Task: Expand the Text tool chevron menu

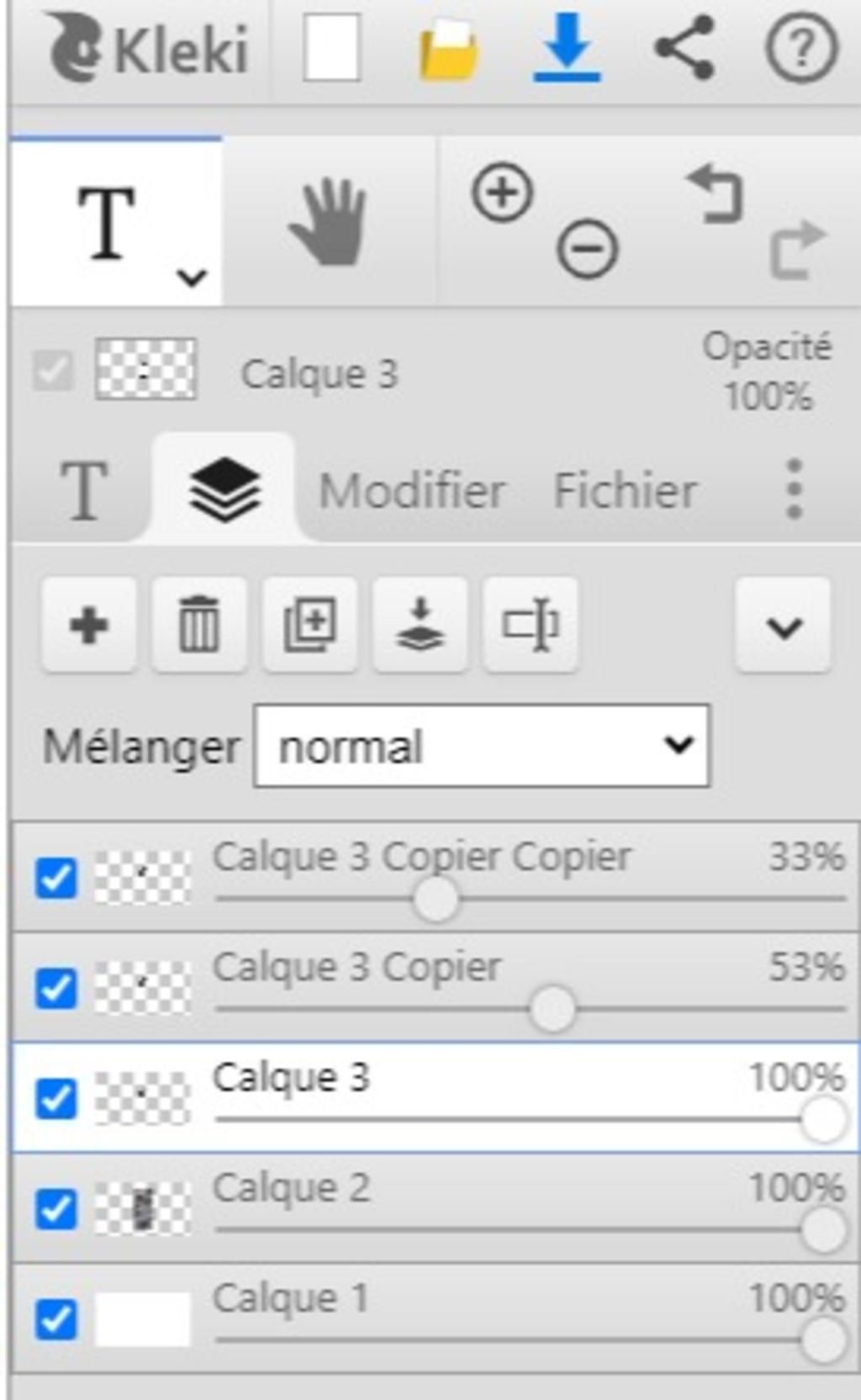Action: point(193,277)
